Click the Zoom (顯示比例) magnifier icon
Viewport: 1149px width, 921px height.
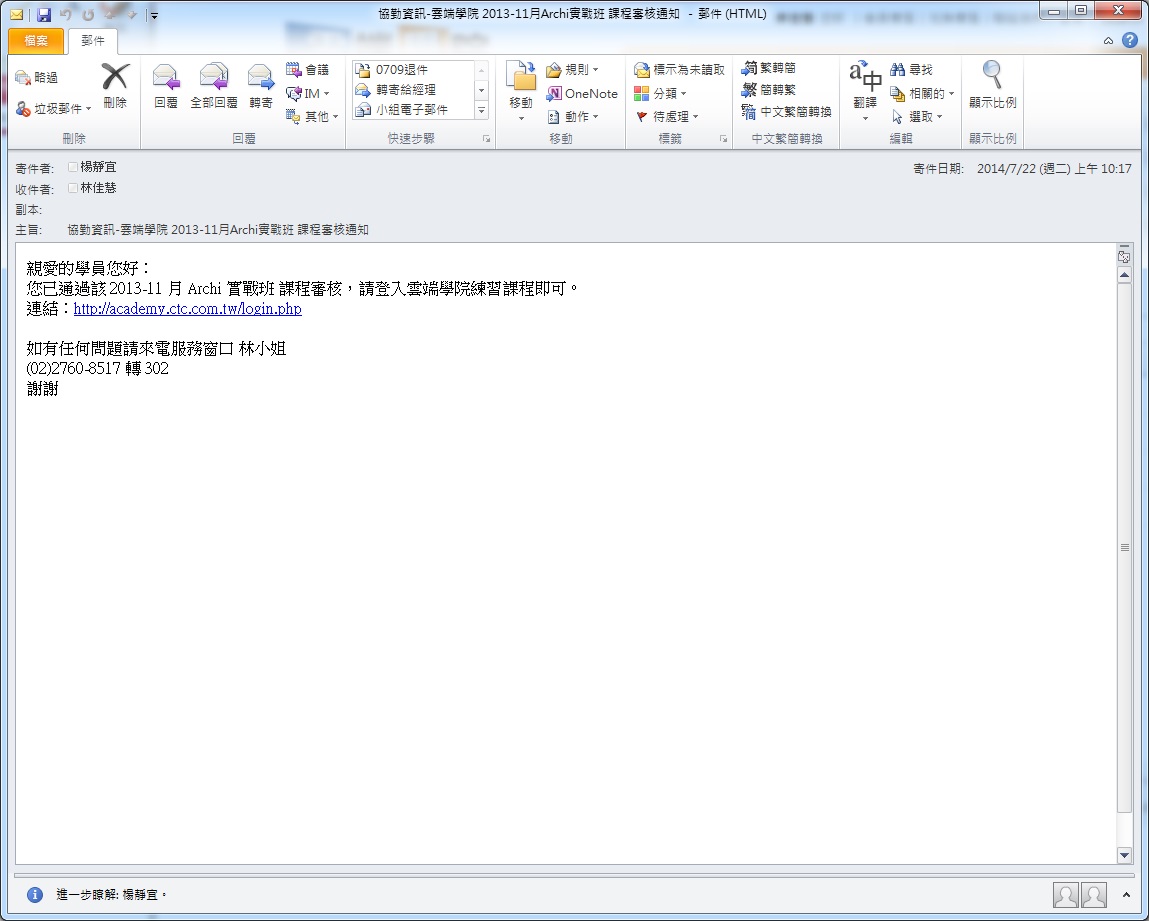pos(992,76)
